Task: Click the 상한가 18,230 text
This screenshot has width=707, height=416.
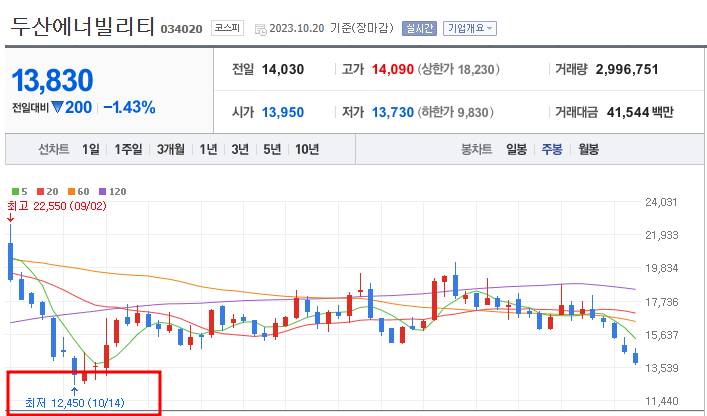Action: pyautogui.click(x=459, y=69)
